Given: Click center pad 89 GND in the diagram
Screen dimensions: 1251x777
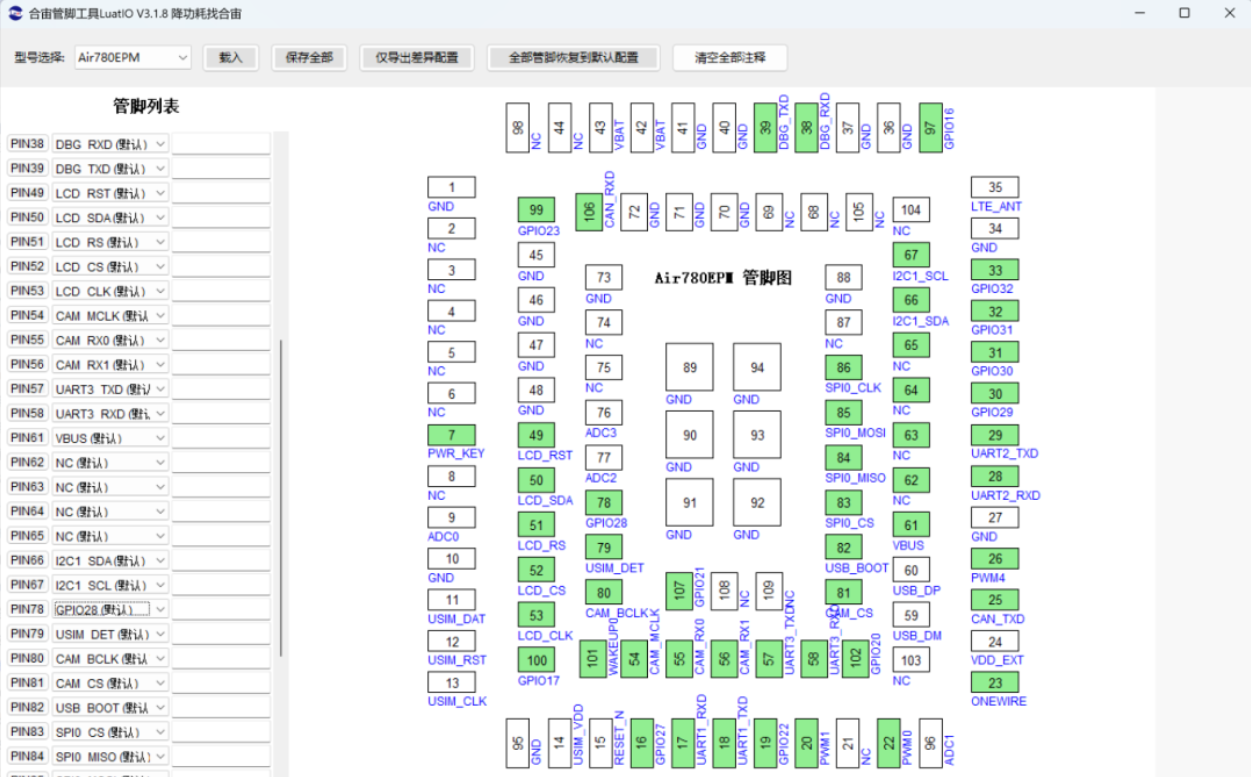Looking at the screenshot, I should tap(690, 367).
